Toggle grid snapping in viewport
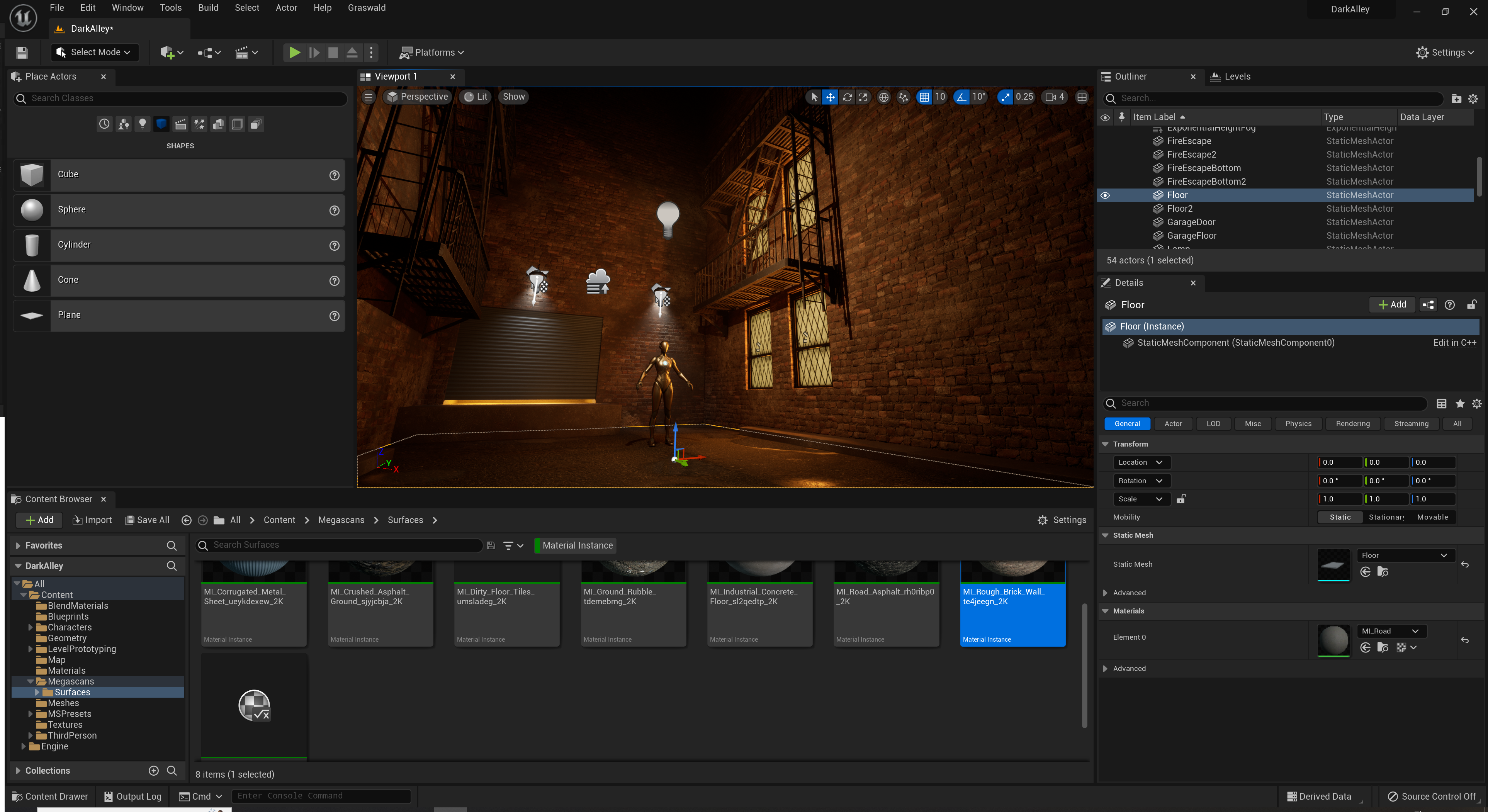The width and height of the screenshot is (1488, 812). [924, 97]
